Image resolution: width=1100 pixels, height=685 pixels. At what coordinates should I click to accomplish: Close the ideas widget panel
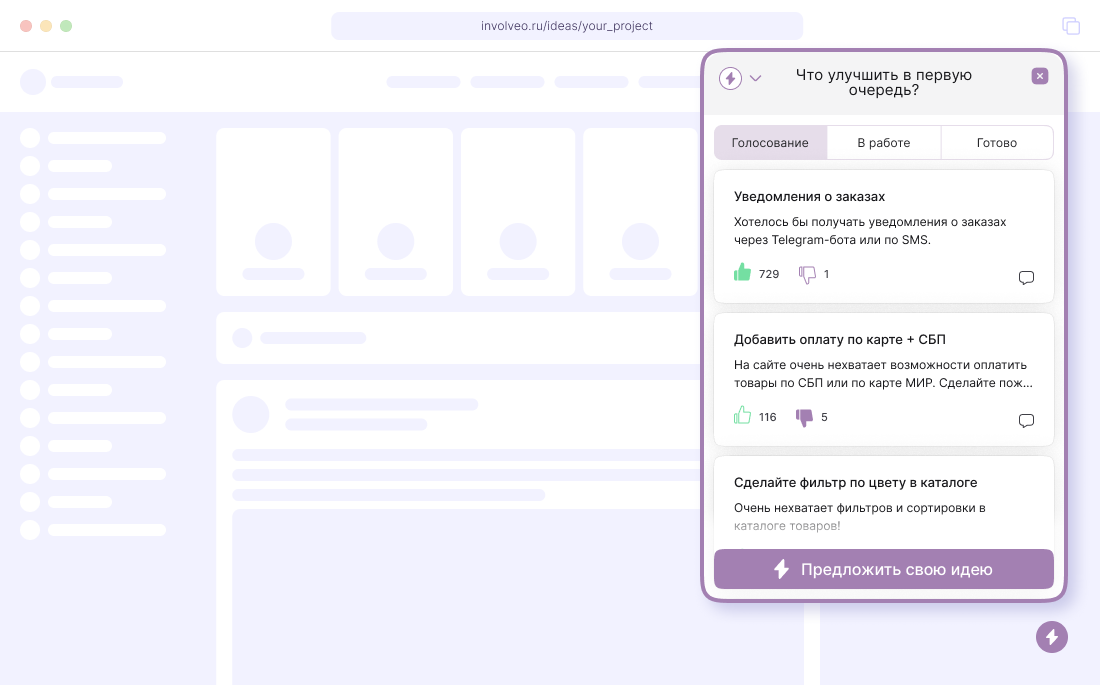point(1040,76)
